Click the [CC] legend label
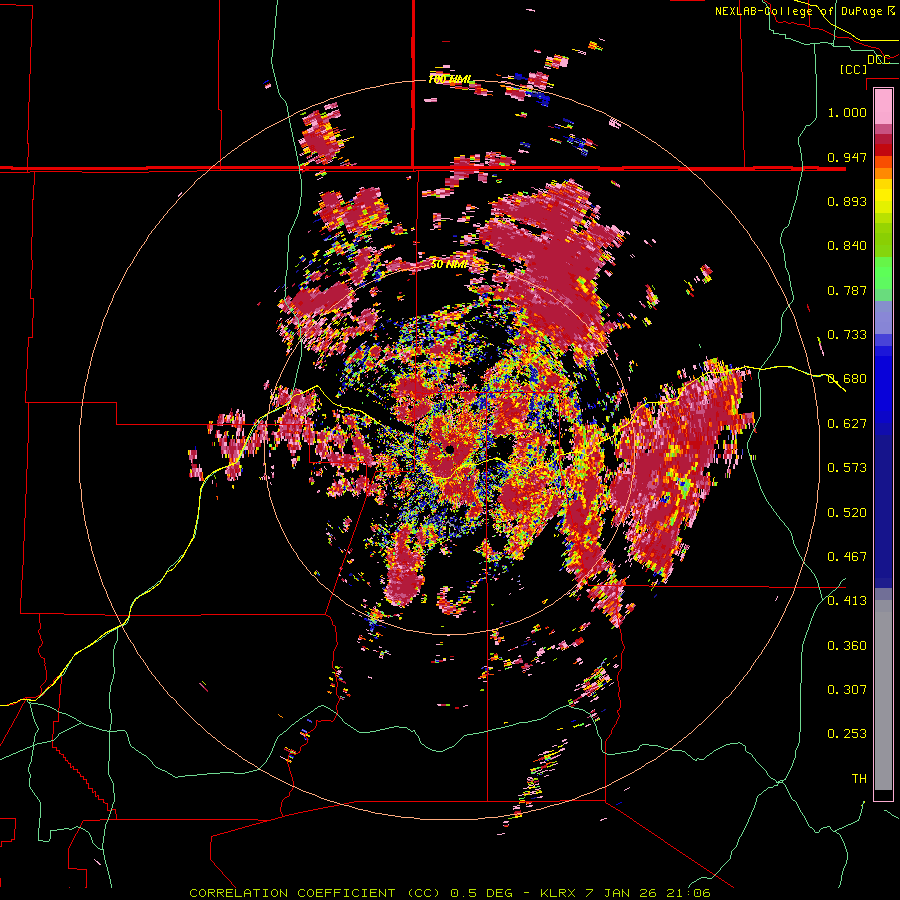Screen dimensions: 900x900 (x=854, y=69)
